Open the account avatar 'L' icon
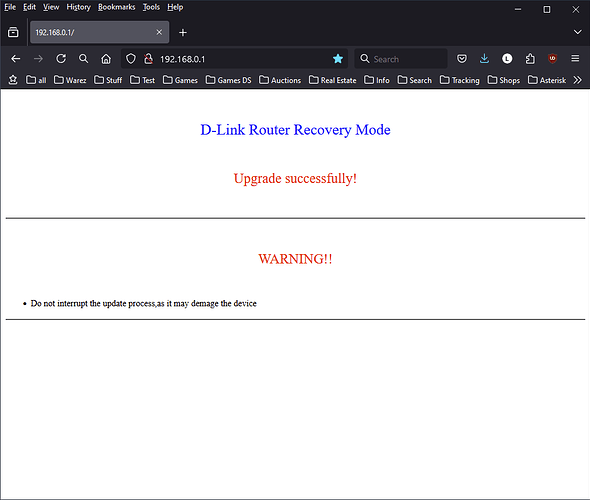 click(x=507, y=59)
